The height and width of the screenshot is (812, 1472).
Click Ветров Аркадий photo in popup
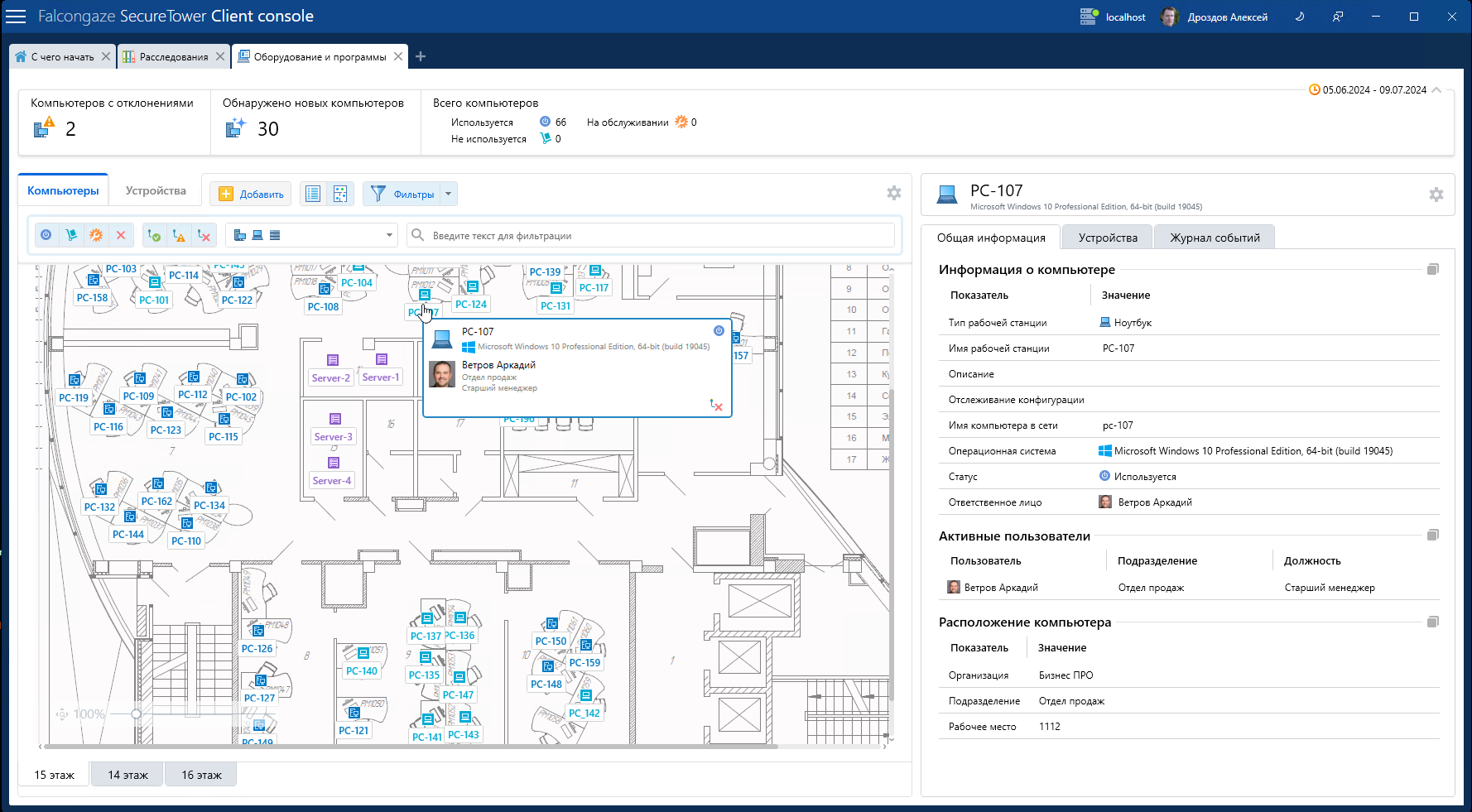442,374
